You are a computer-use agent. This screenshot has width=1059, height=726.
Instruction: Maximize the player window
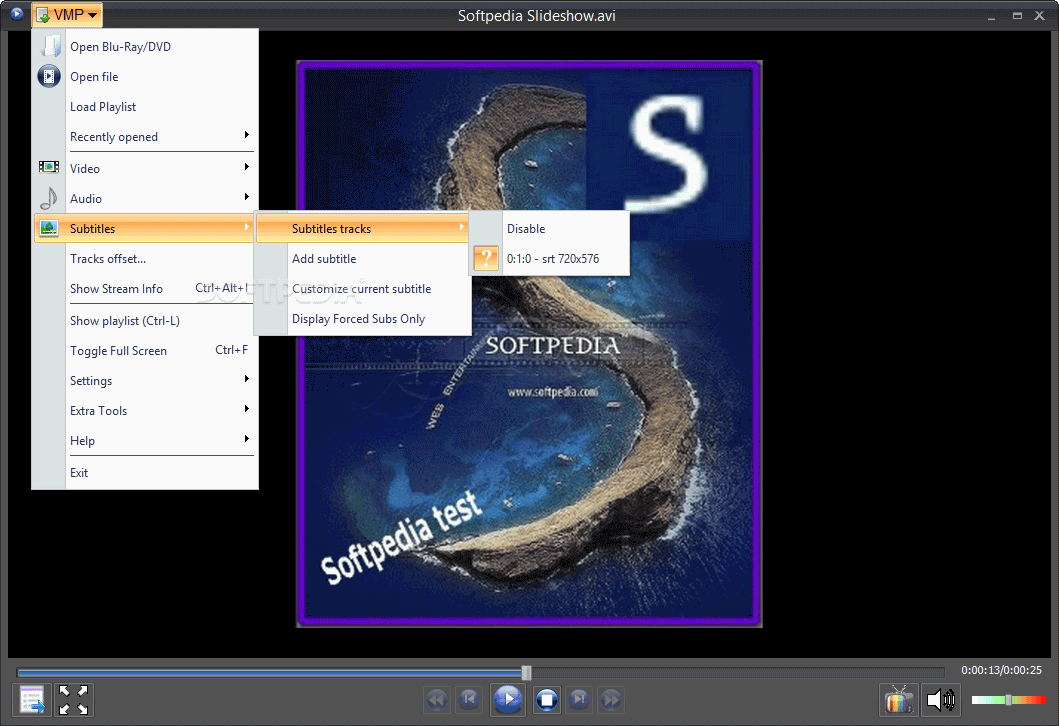[1016, 16]
